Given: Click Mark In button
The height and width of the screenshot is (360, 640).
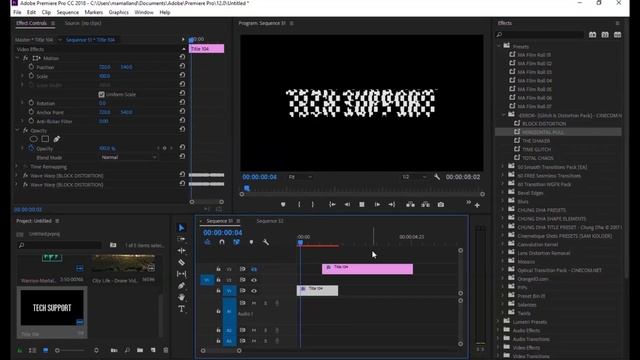Looking at the screenshot, I should coord(299,204).
